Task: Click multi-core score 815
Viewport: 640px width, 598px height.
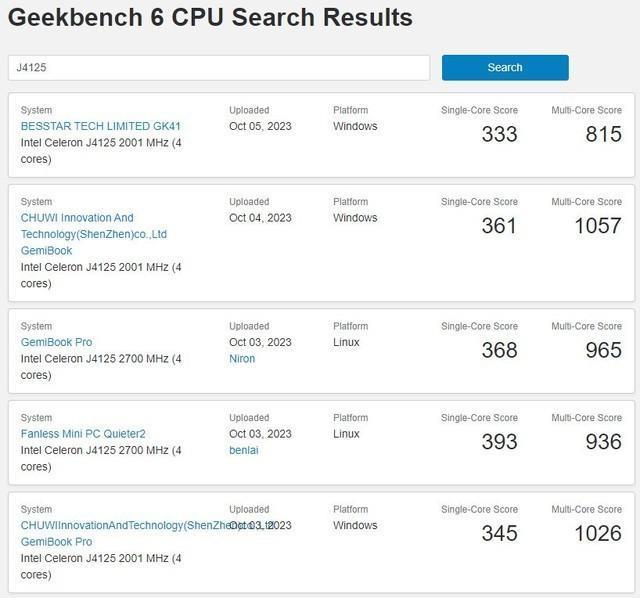Action: 603,134
